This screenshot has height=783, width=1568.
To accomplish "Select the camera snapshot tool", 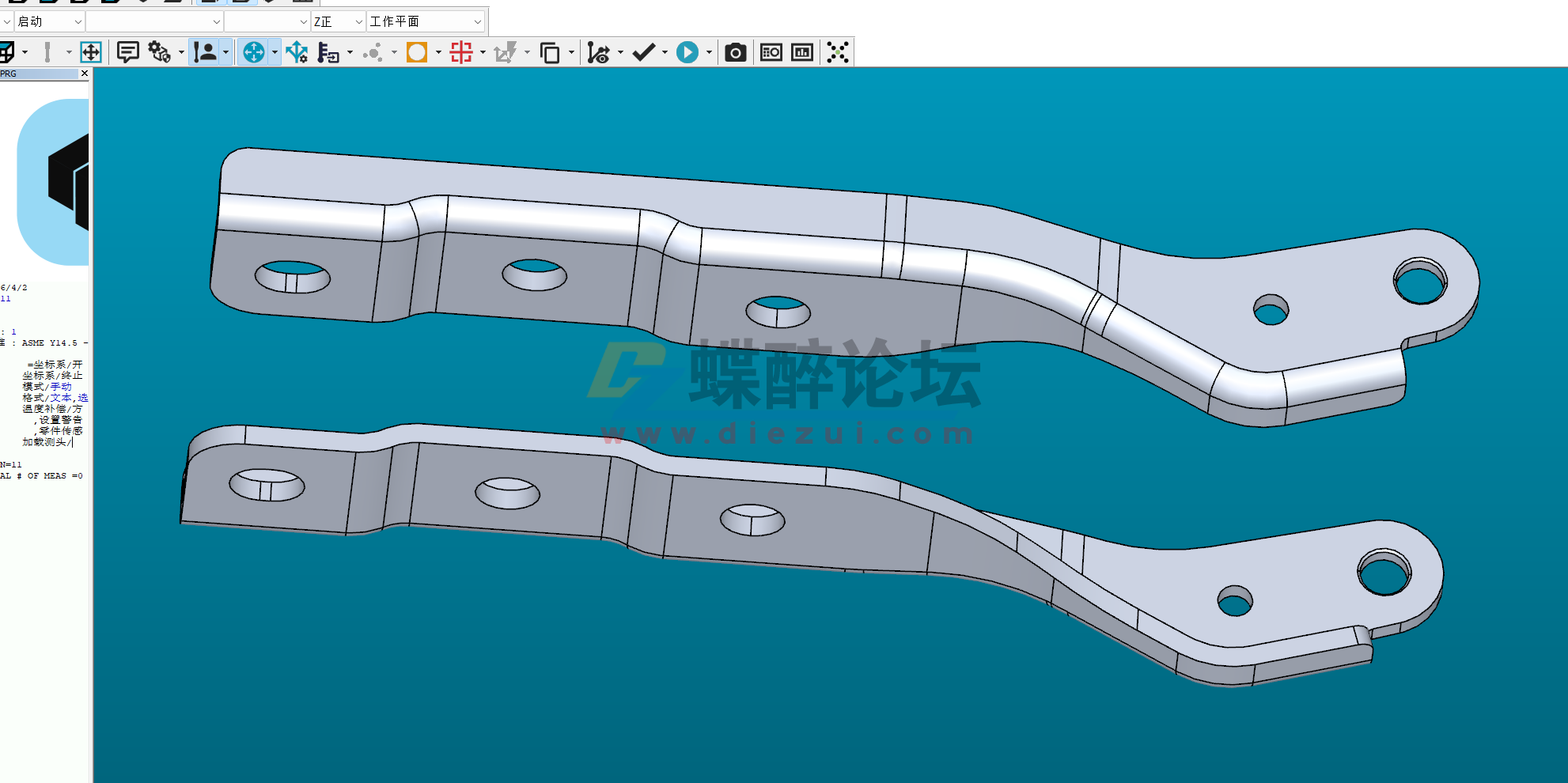I will 735,52.
